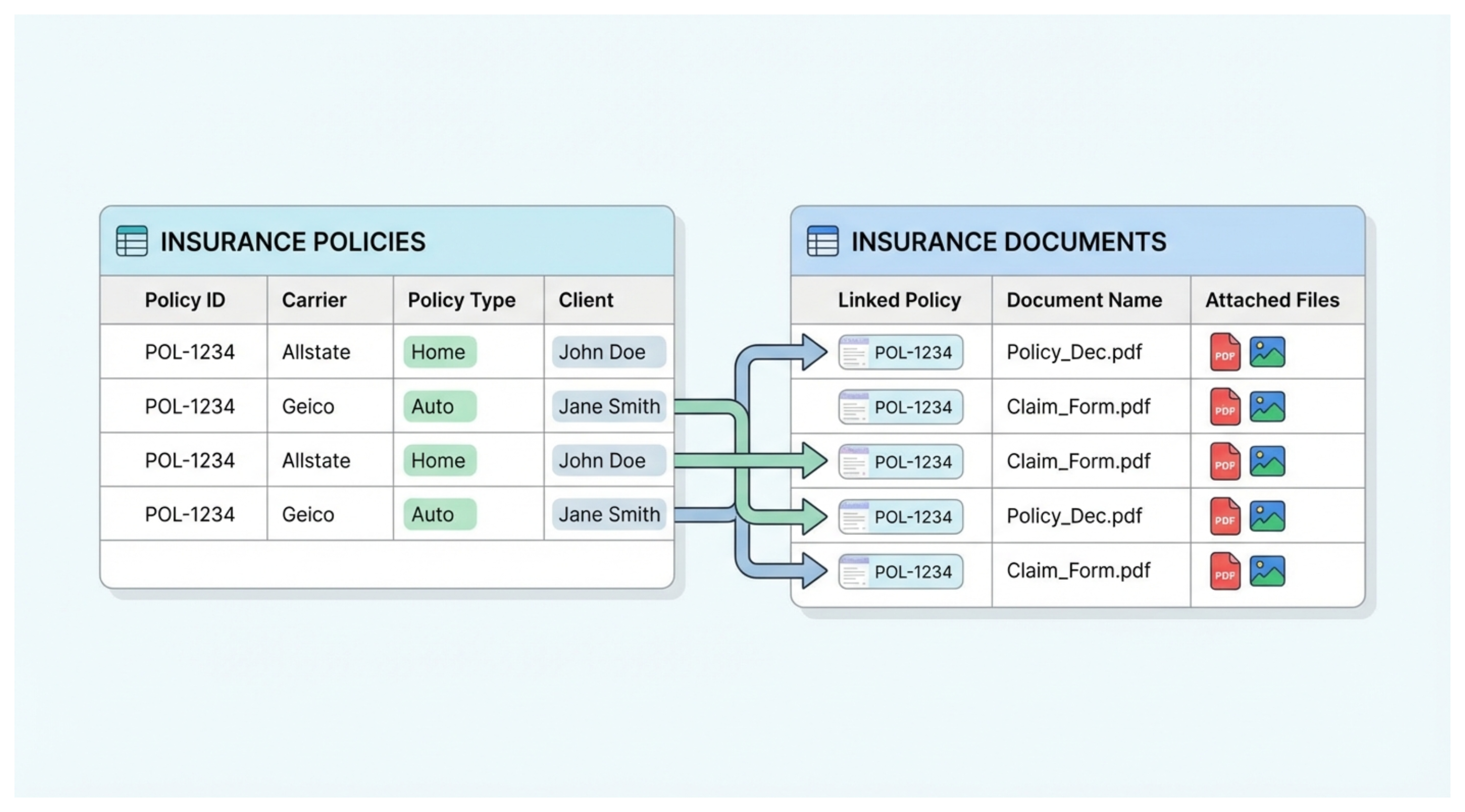Click the table icon beside INSURANCE POLICIES
1465x812 pixels.
coord(131,240)
